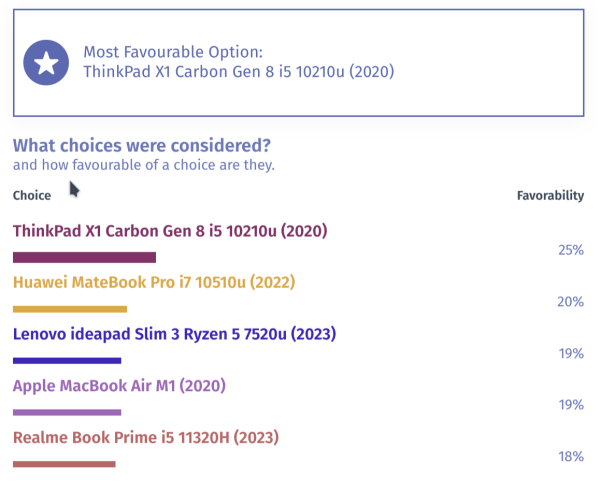The image size is (600, 492).
Task: Click the MacBook Air purple favorability bar
Action: pos(67,412)
